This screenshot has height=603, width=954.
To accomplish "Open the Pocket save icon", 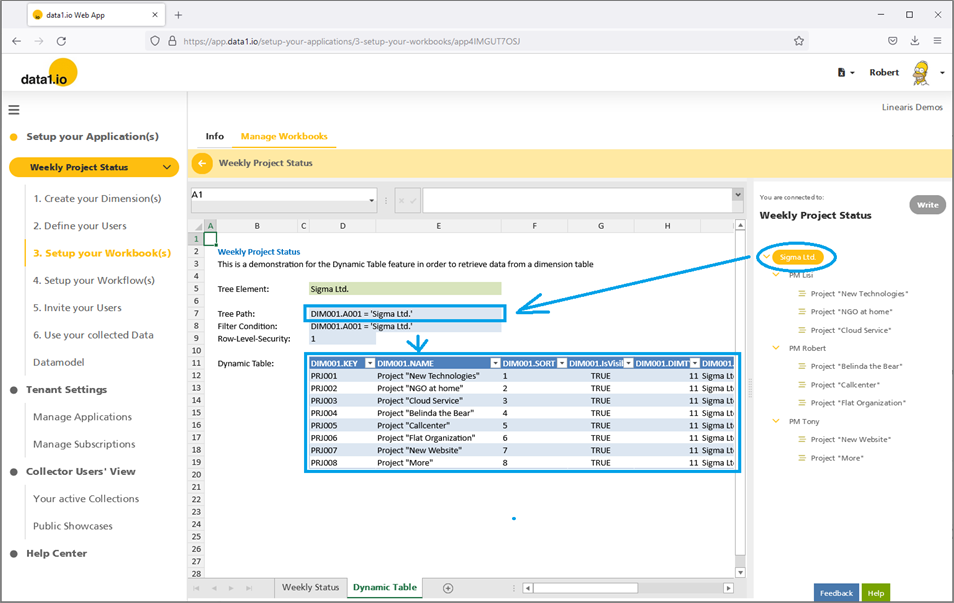I will (893, 41).
